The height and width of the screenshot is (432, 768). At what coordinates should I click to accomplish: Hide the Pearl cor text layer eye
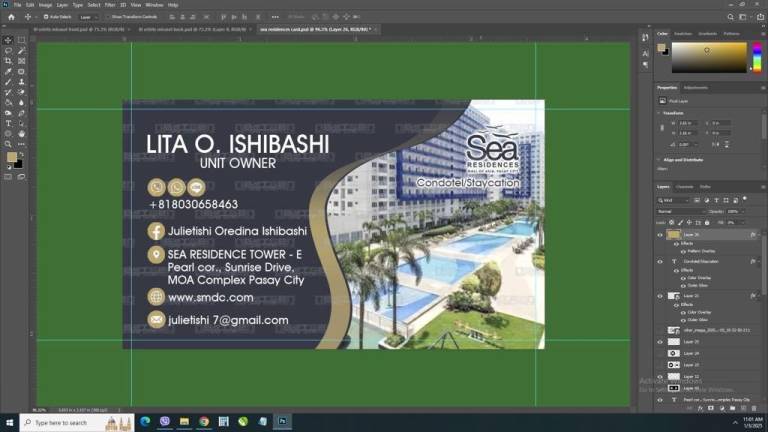coord(660,400)
